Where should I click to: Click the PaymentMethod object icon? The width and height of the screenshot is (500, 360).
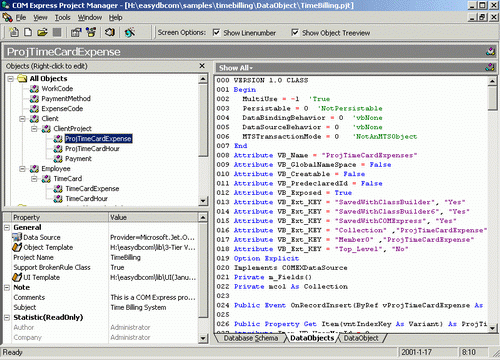pyautogui.click(x=34, y=99)
